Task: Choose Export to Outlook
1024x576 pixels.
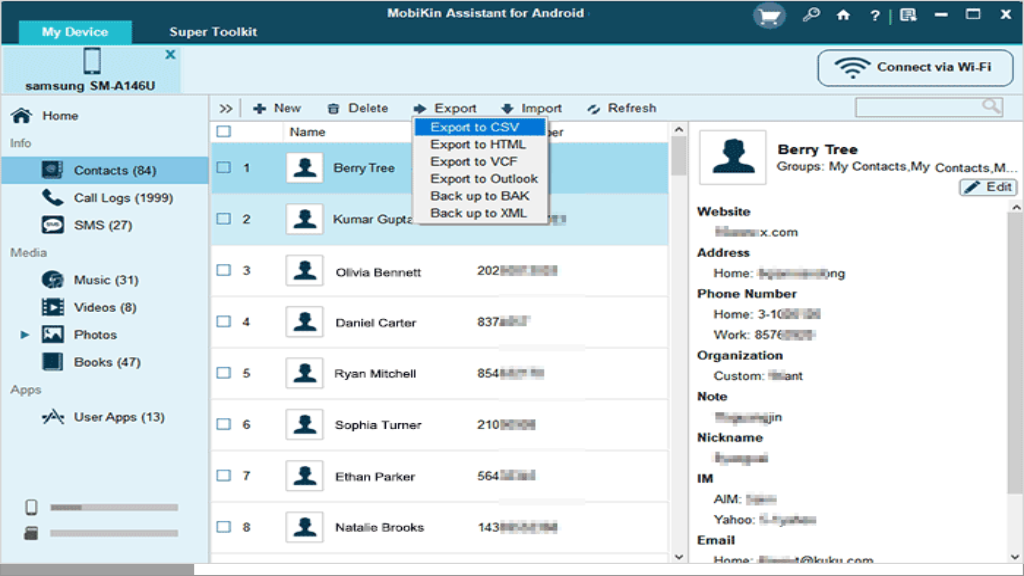Action: [x=479, y=178]
